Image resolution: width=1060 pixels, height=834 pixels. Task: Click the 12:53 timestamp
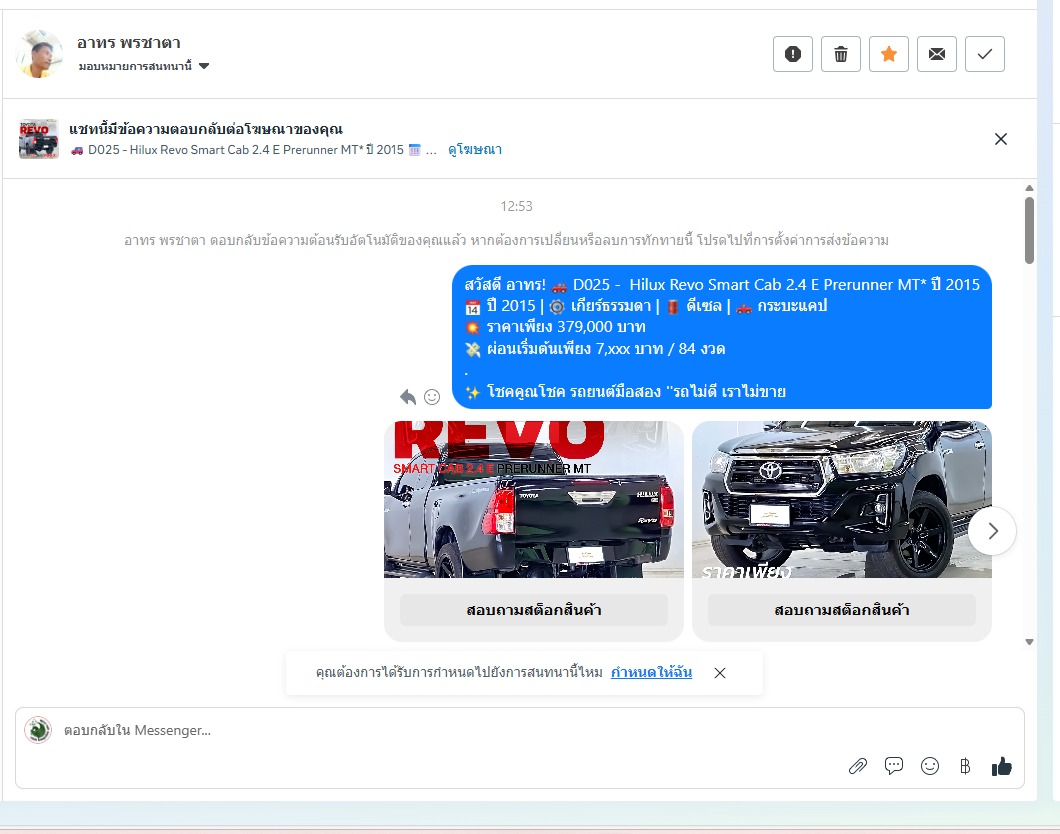[516, 206]
